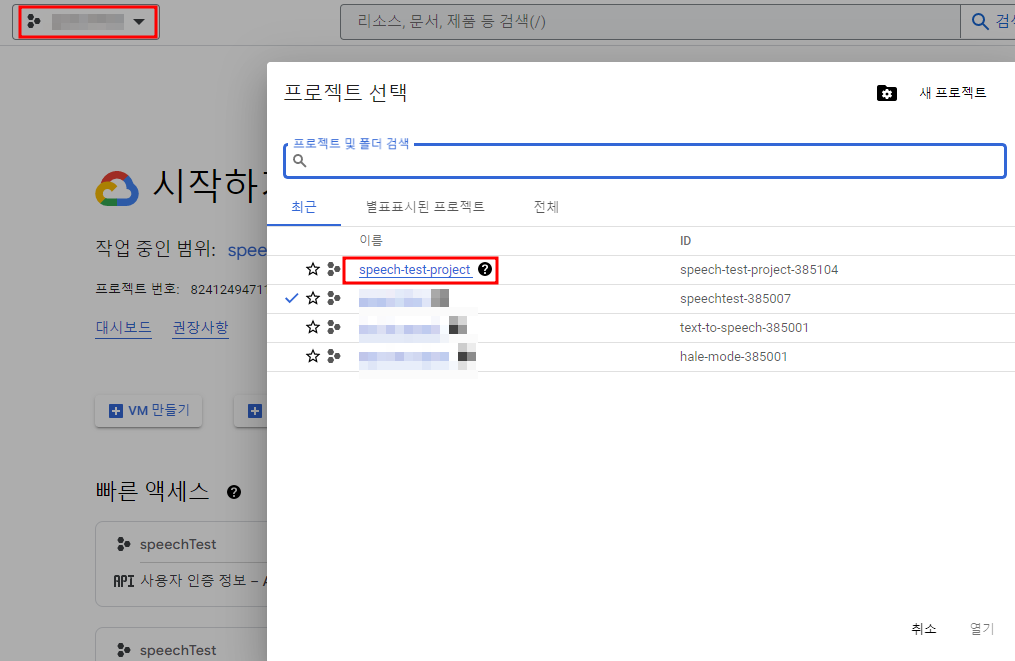The width and height of the screenshot is (1015, 661).
Task: Click project icon in first speechTest card
Action: 123,544
